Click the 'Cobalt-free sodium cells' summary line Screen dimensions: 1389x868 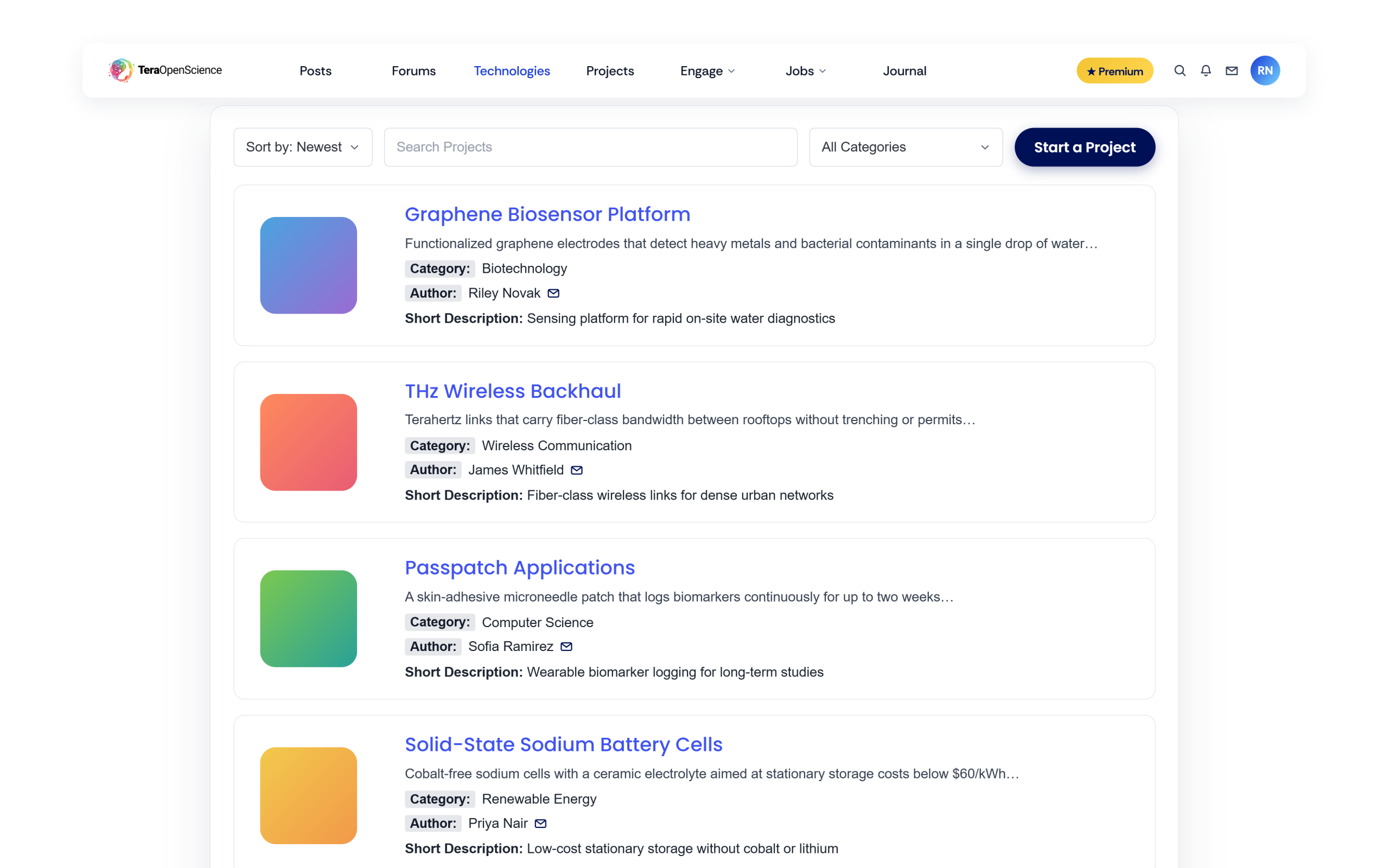(x=712, y=774)
